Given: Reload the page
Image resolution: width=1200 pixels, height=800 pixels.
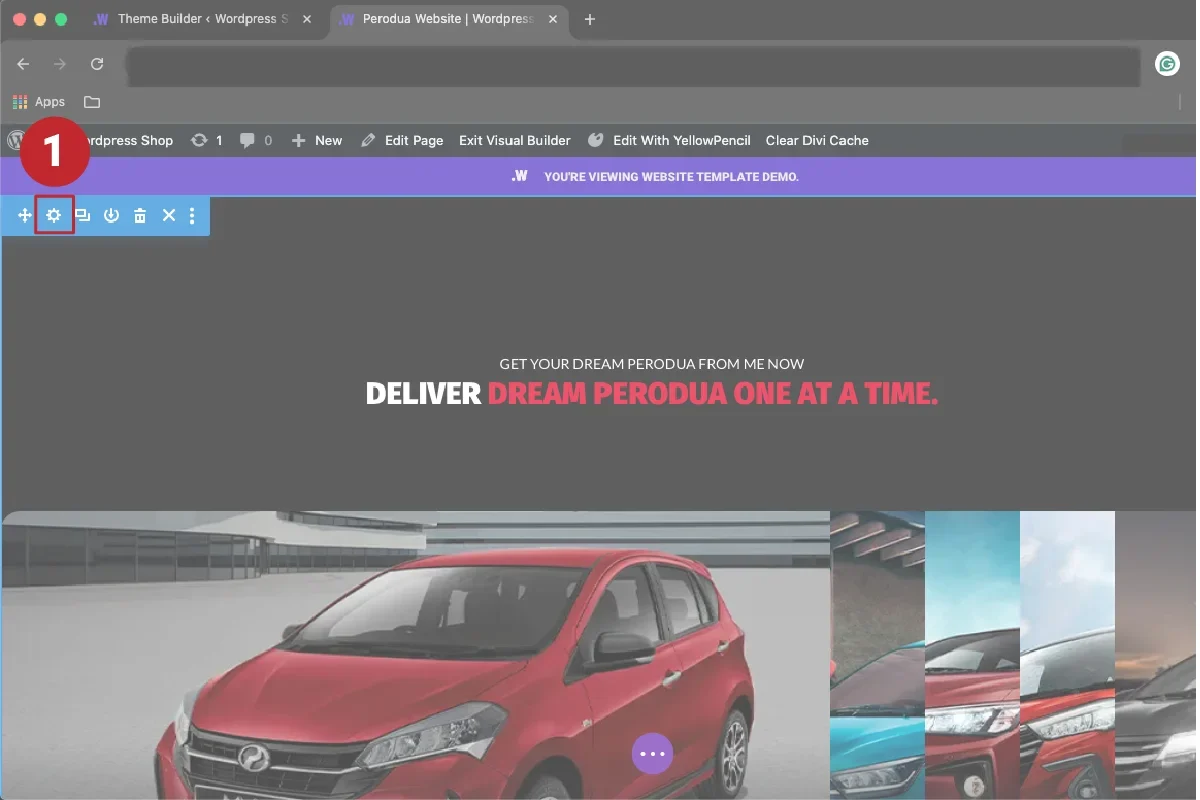Looking at the screenshot, I should [x=97, y=64].
